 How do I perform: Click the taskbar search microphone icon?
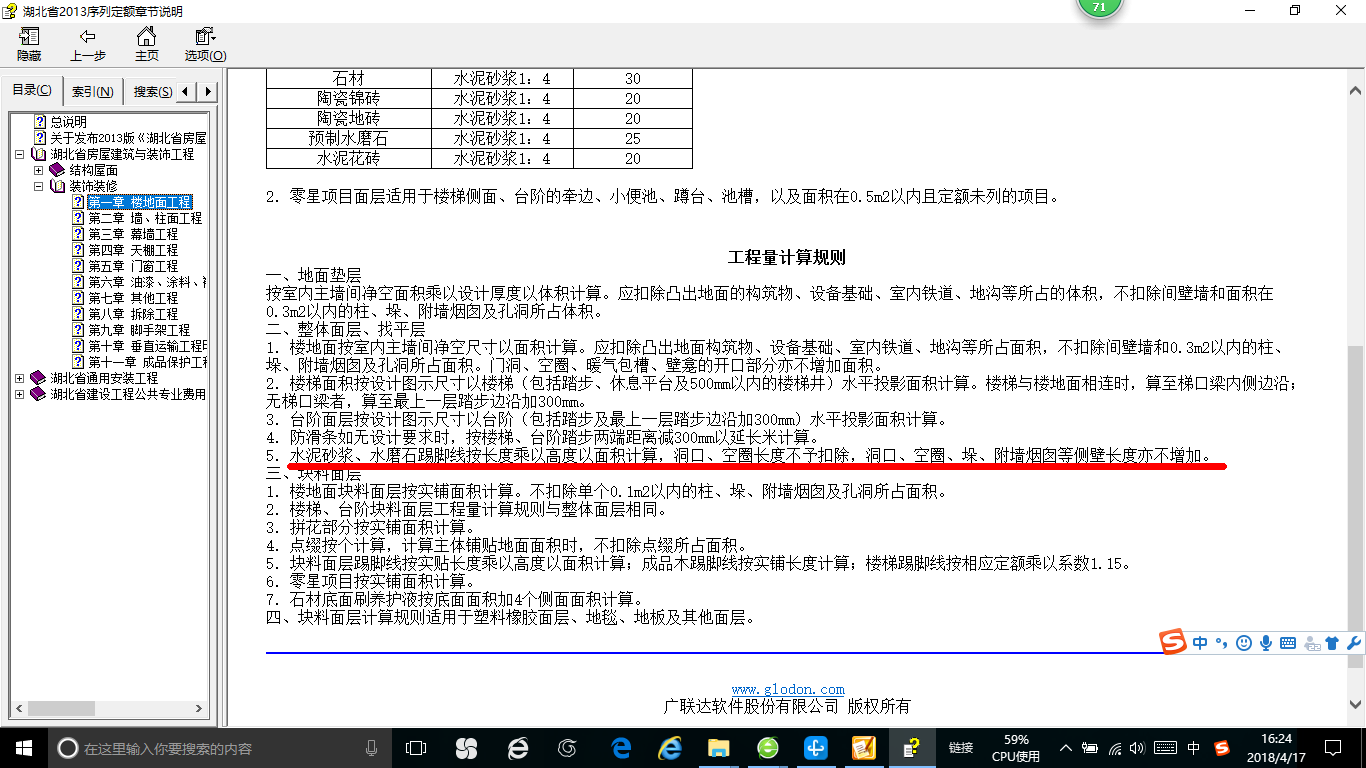pos(371,748)
